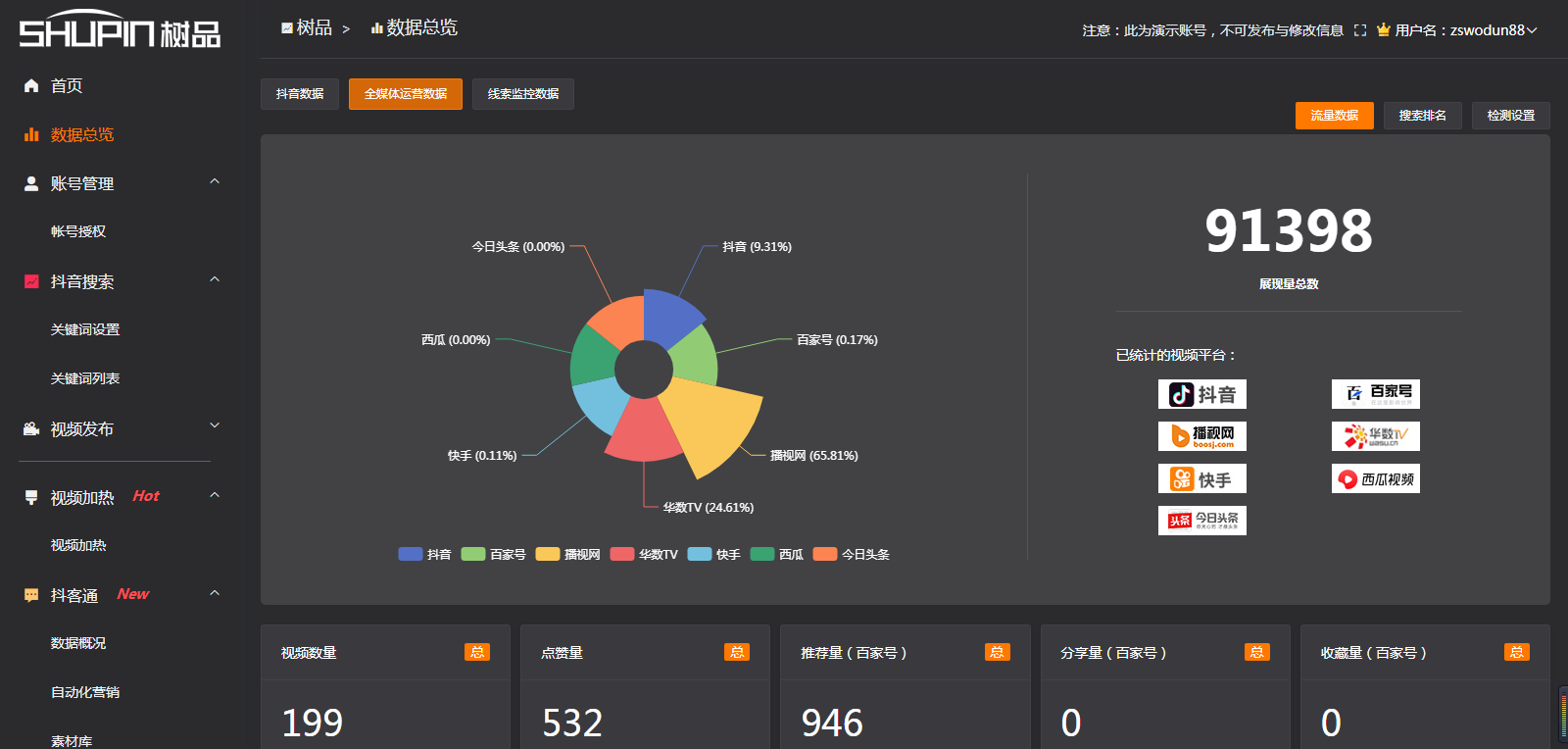Select the 搜索排名 view tab

[x=1423, y=116]
